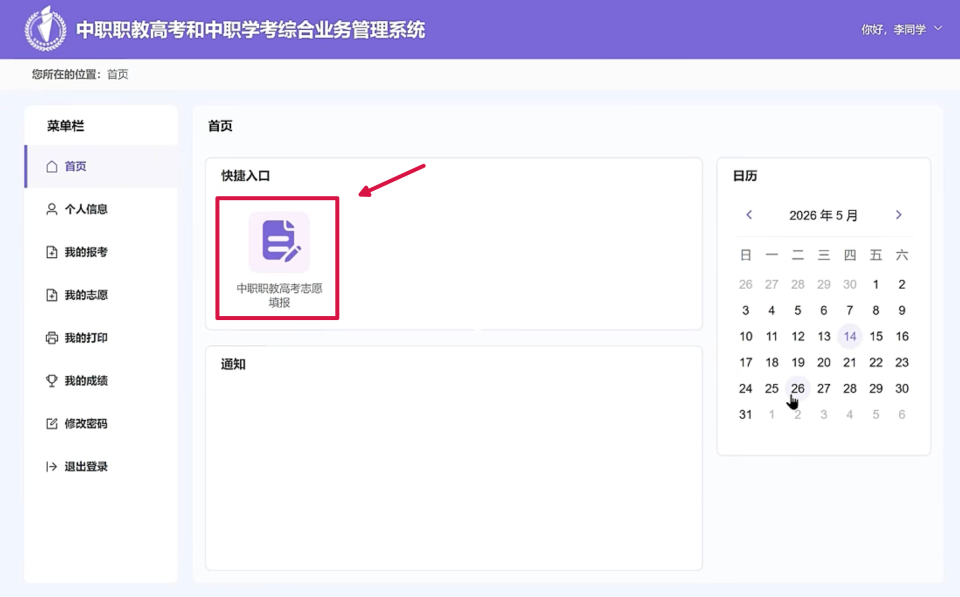Select May 17 in the calendar
Viewport: 960px width, 597px height.
pos(746,362)
